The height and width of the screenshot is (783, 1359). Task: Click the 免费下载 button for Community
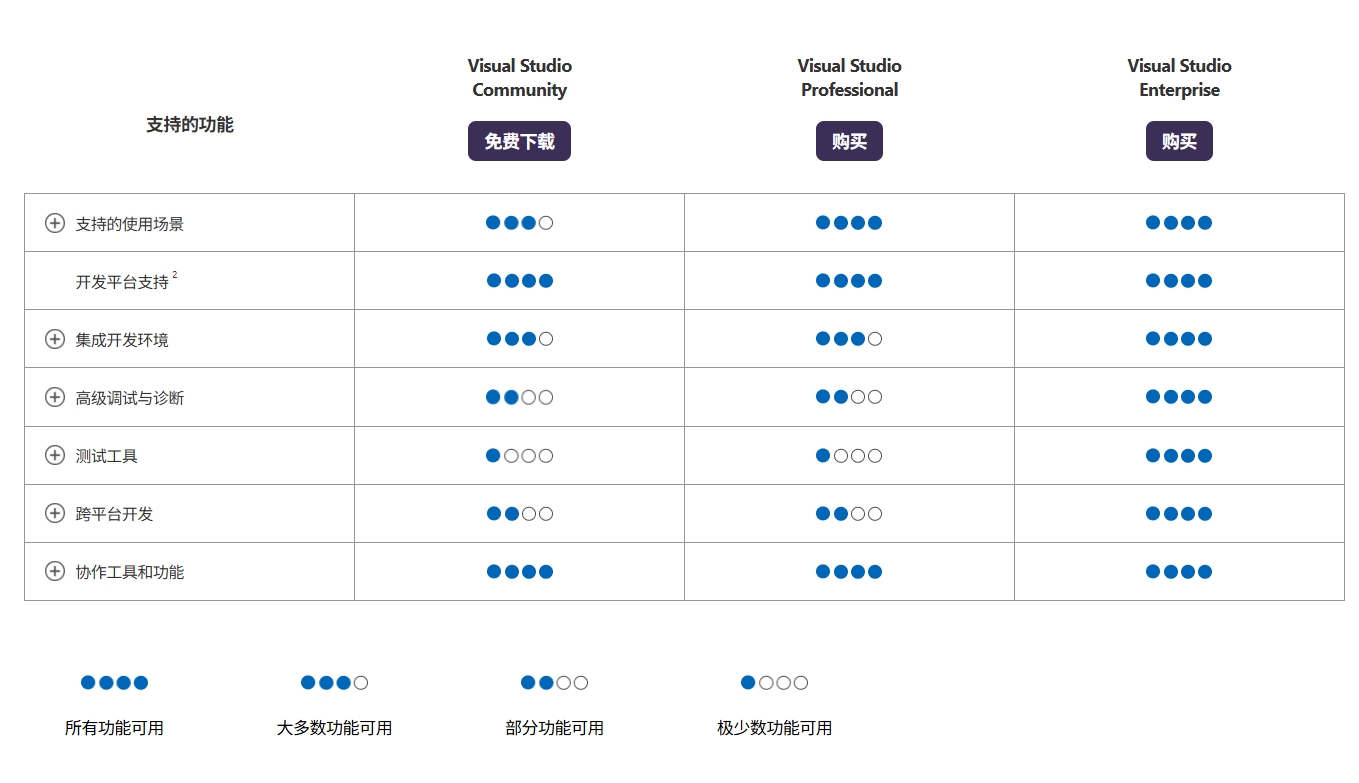519,141
